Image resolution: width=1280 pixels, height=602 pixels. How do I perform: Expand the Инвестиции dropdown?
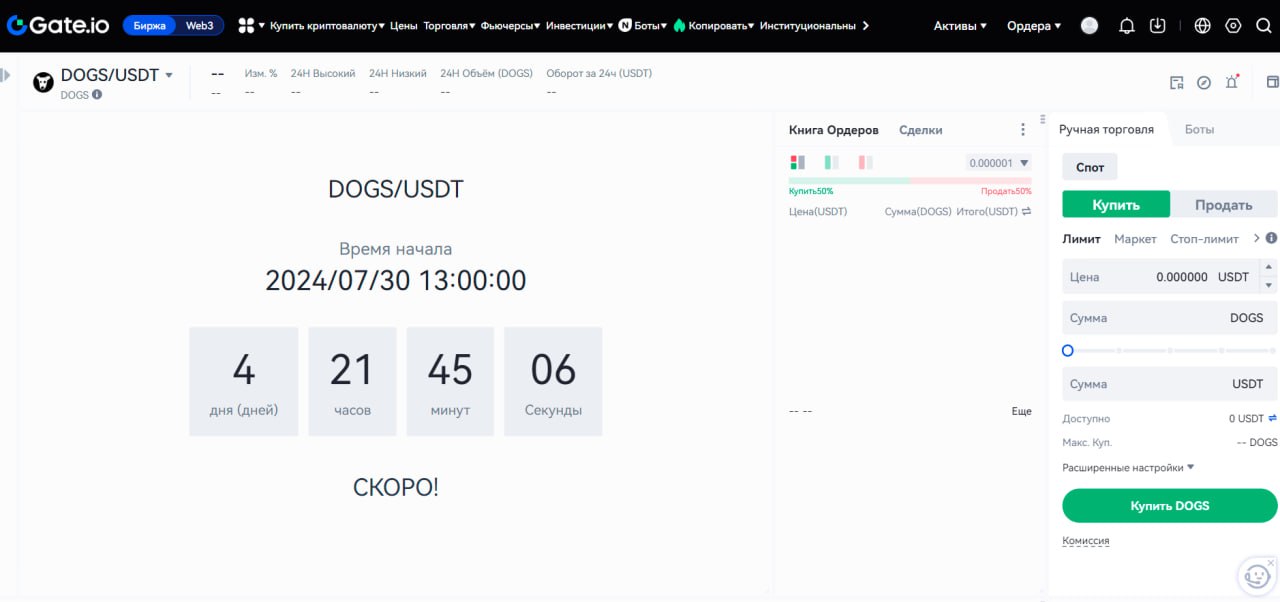coord(580,26)
